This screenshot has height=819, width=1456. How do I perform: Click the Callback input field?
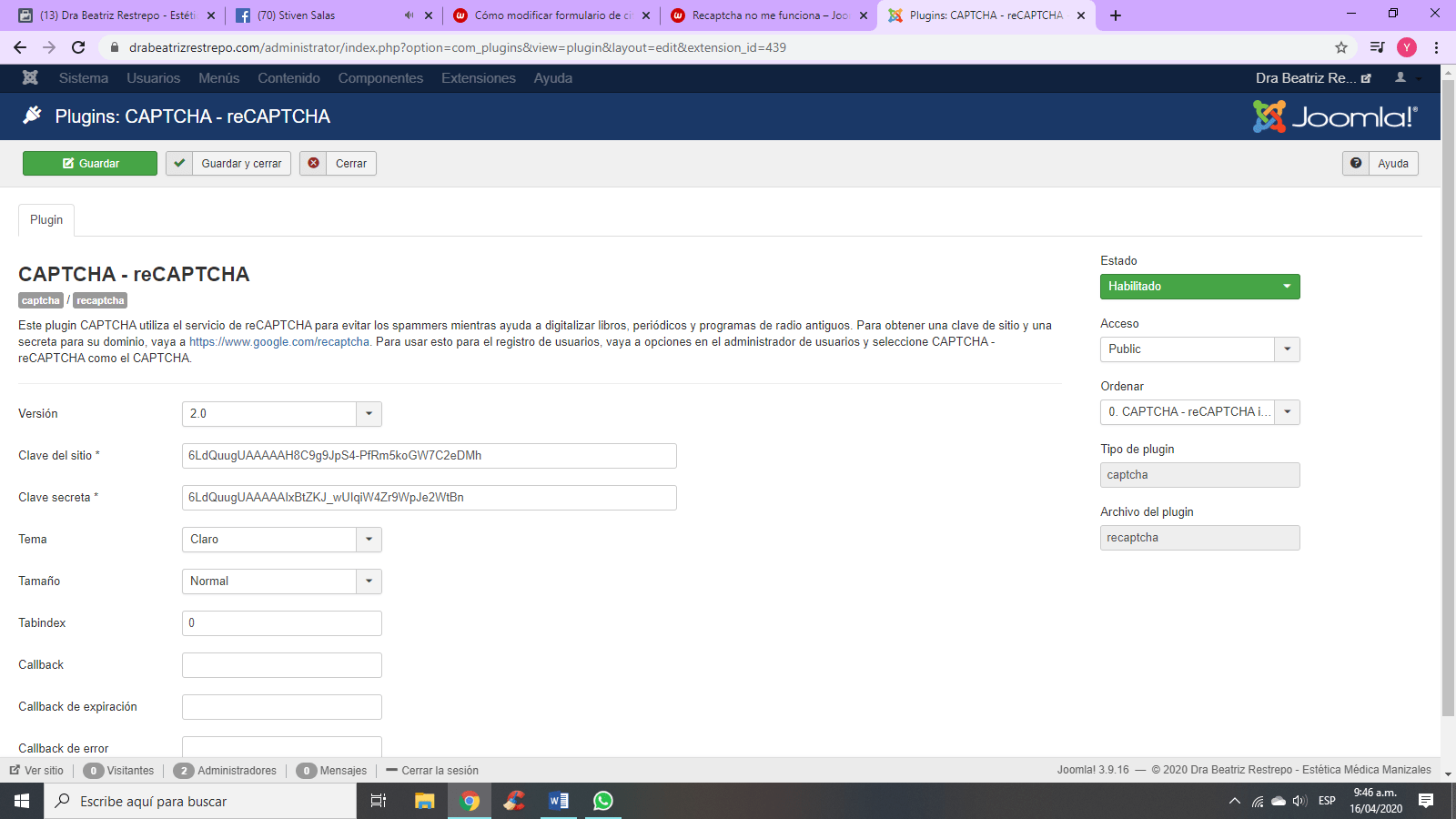(x=282, y=665)
